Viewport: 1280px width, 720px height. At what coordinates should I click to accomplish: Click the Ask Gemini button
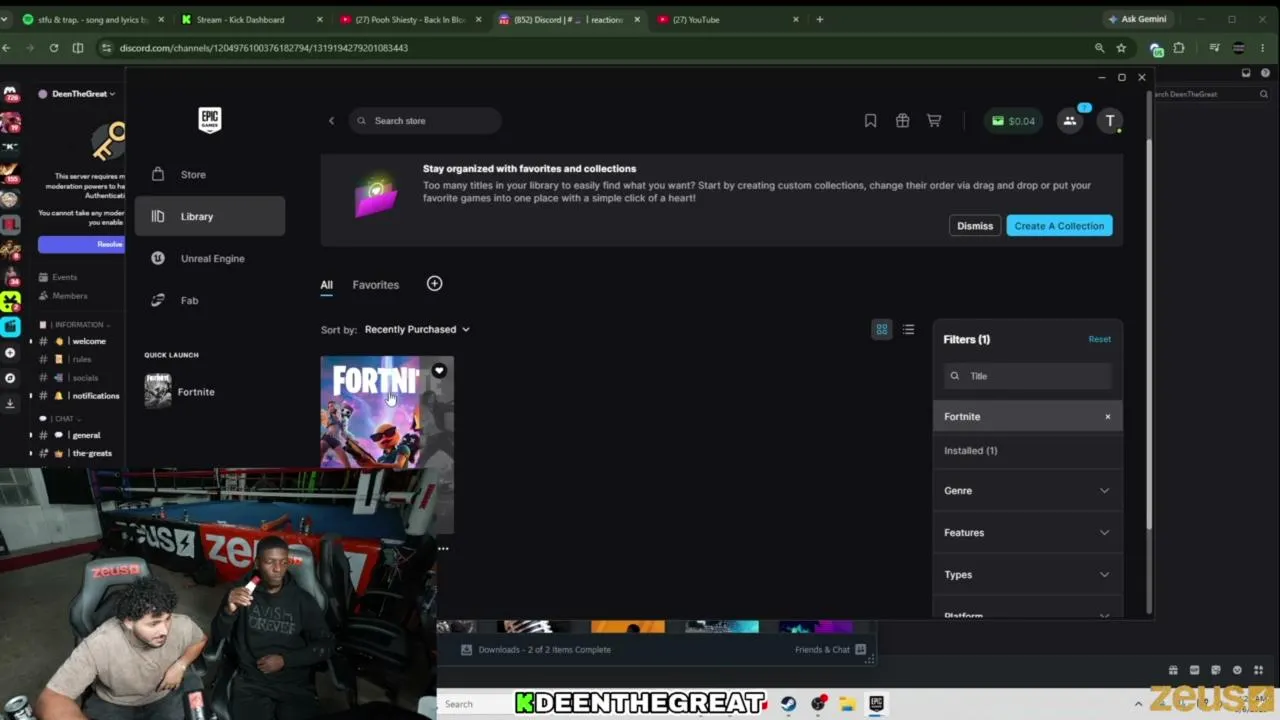(1137, 19)
